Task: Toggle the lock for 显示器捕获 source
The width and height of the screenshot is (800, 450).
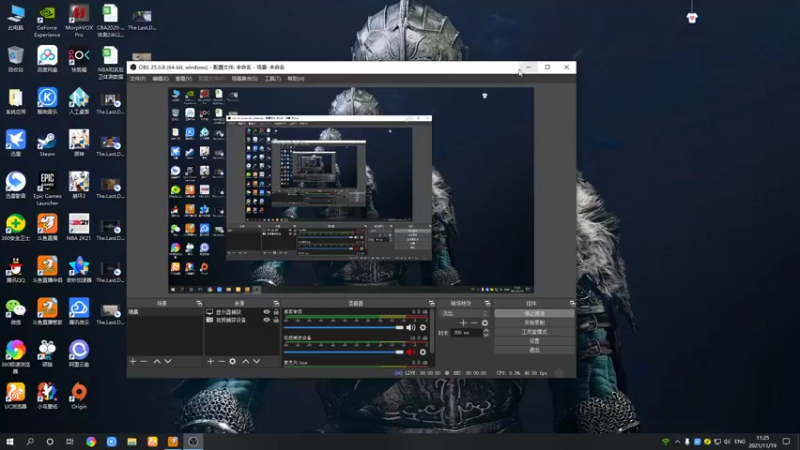Action: 276,312
